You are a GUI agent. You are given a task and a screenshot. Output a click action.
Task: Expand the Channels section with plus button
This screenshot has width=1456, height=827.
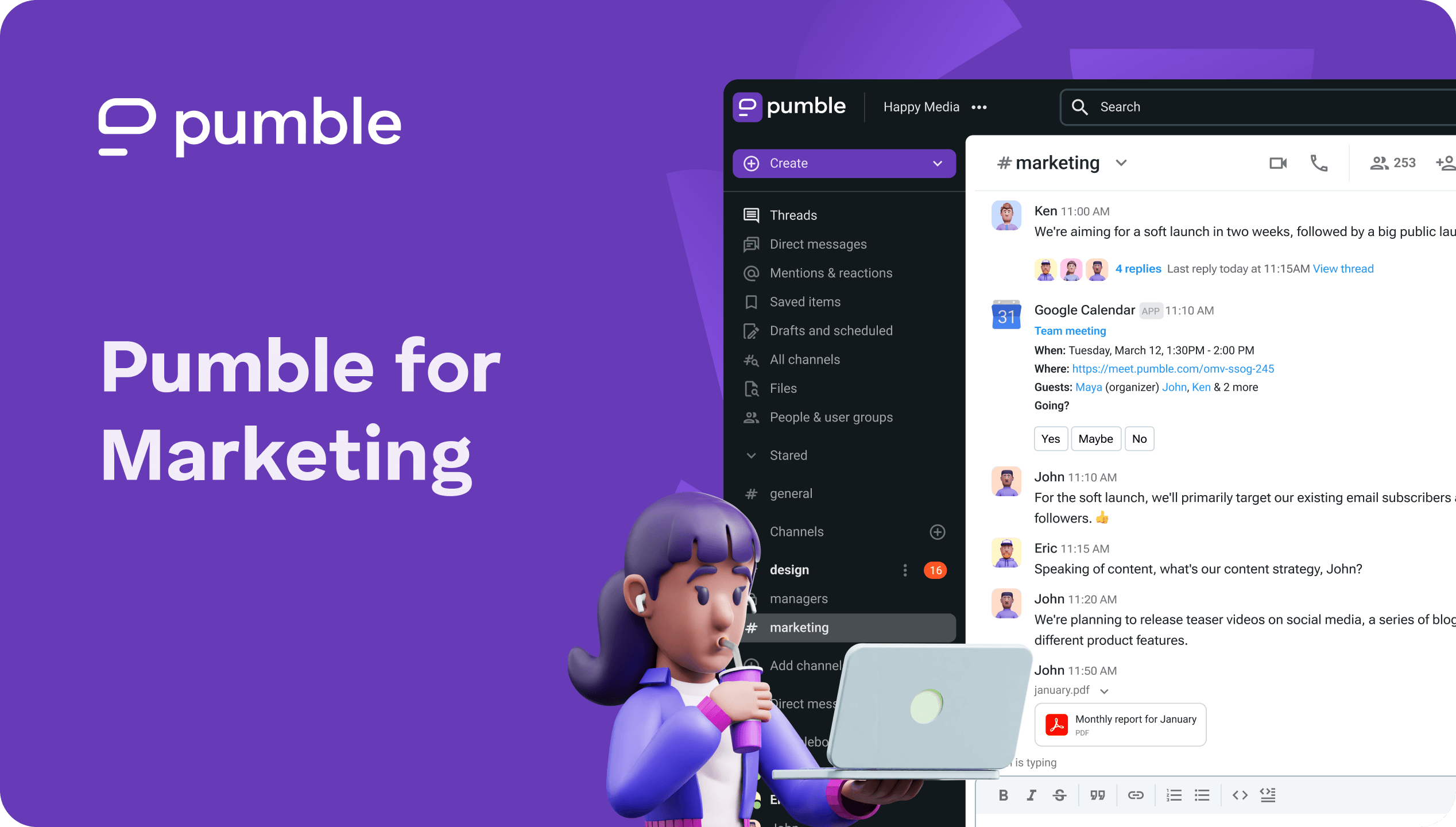point(936,531)
